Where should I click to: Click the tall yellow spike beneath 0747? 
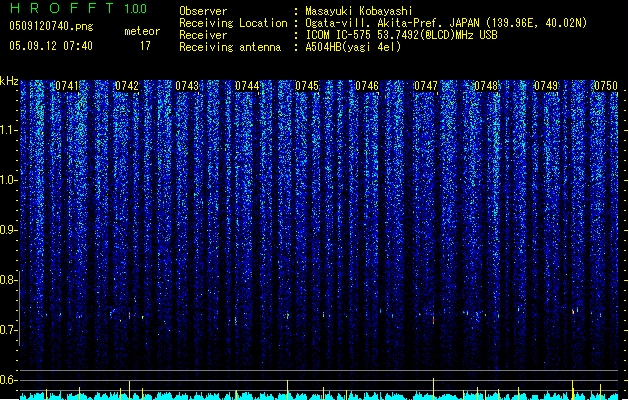(433, 388)
